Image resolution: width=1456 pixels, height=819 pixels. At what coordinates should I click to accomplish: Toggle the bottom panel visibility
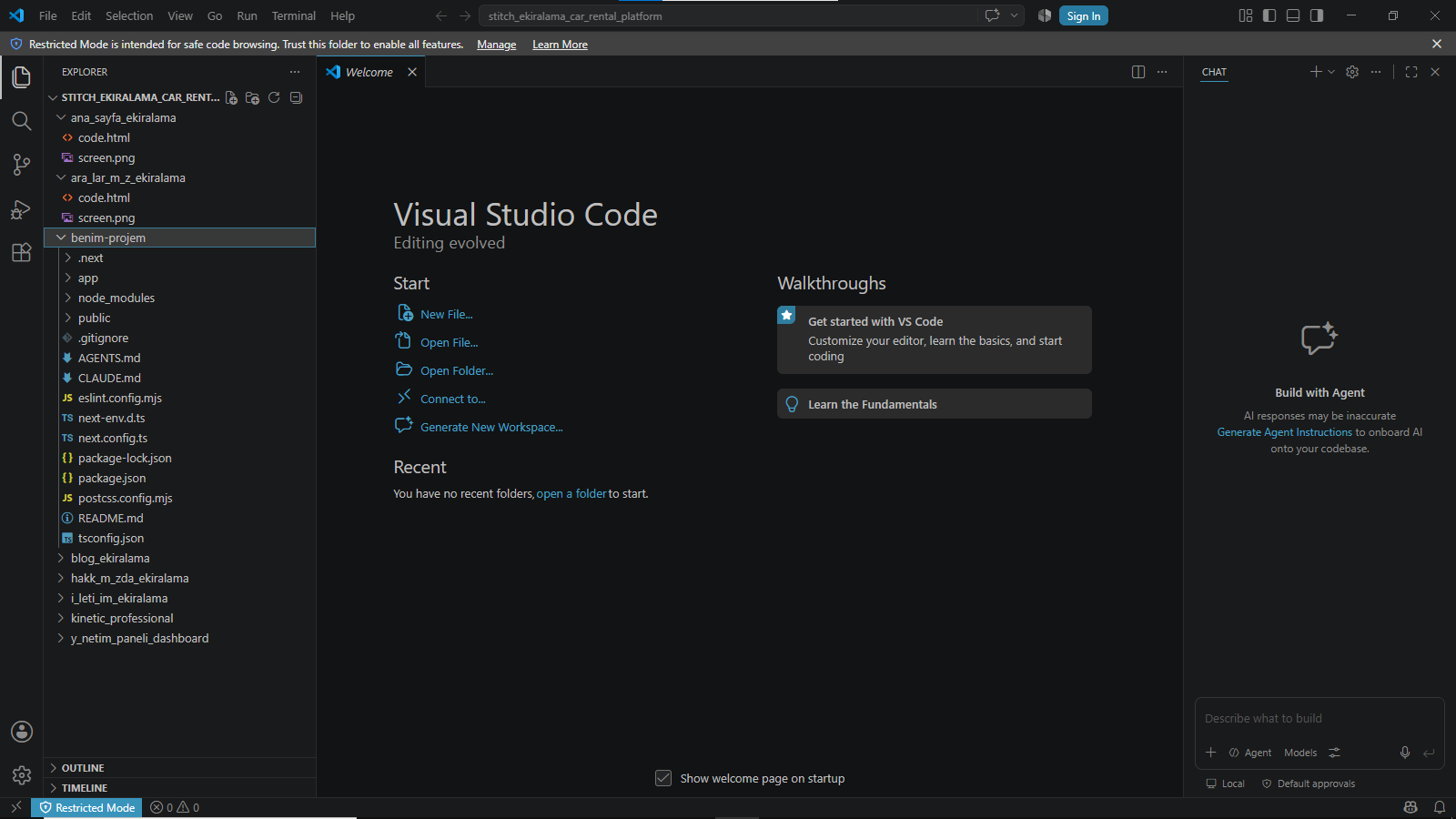pyautogui.click(x=1293, y=15)
